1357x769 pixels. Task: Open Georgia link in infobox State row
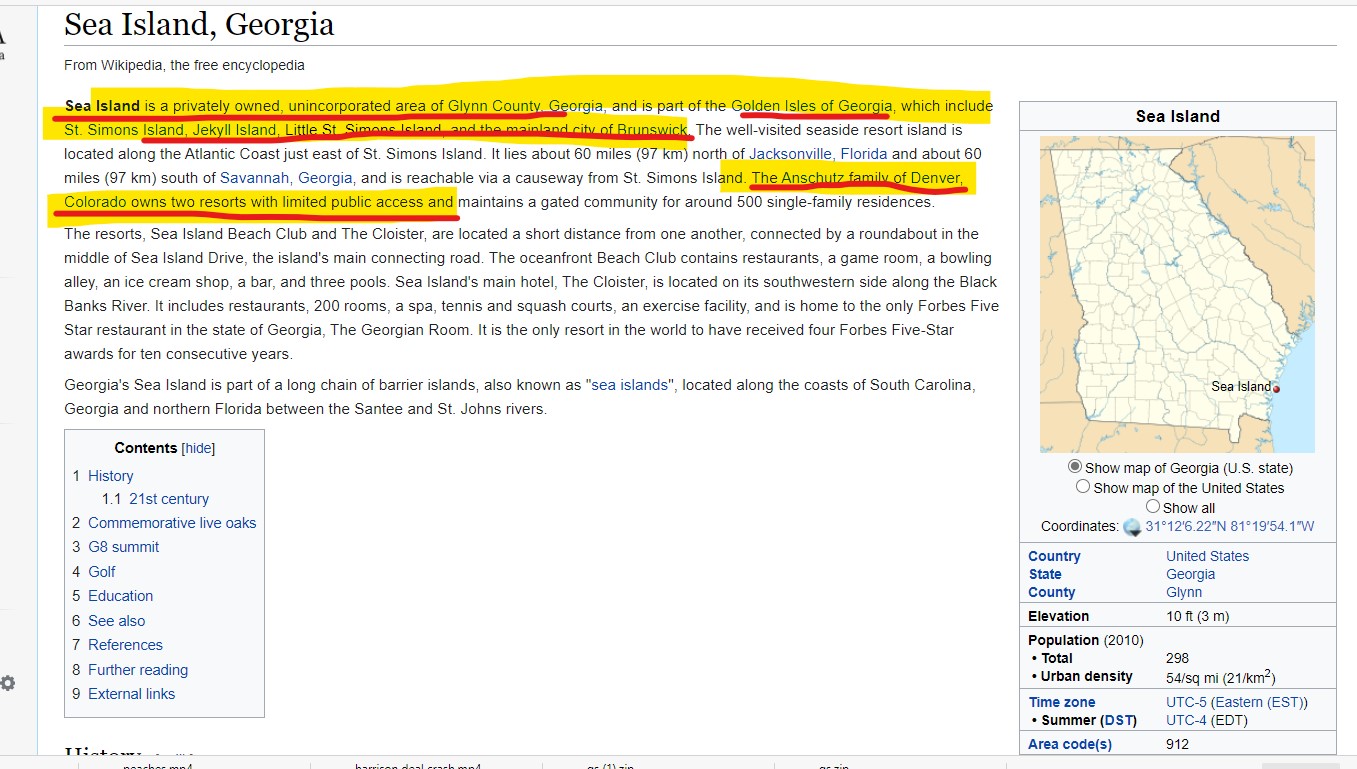[x=1190, y=574]
